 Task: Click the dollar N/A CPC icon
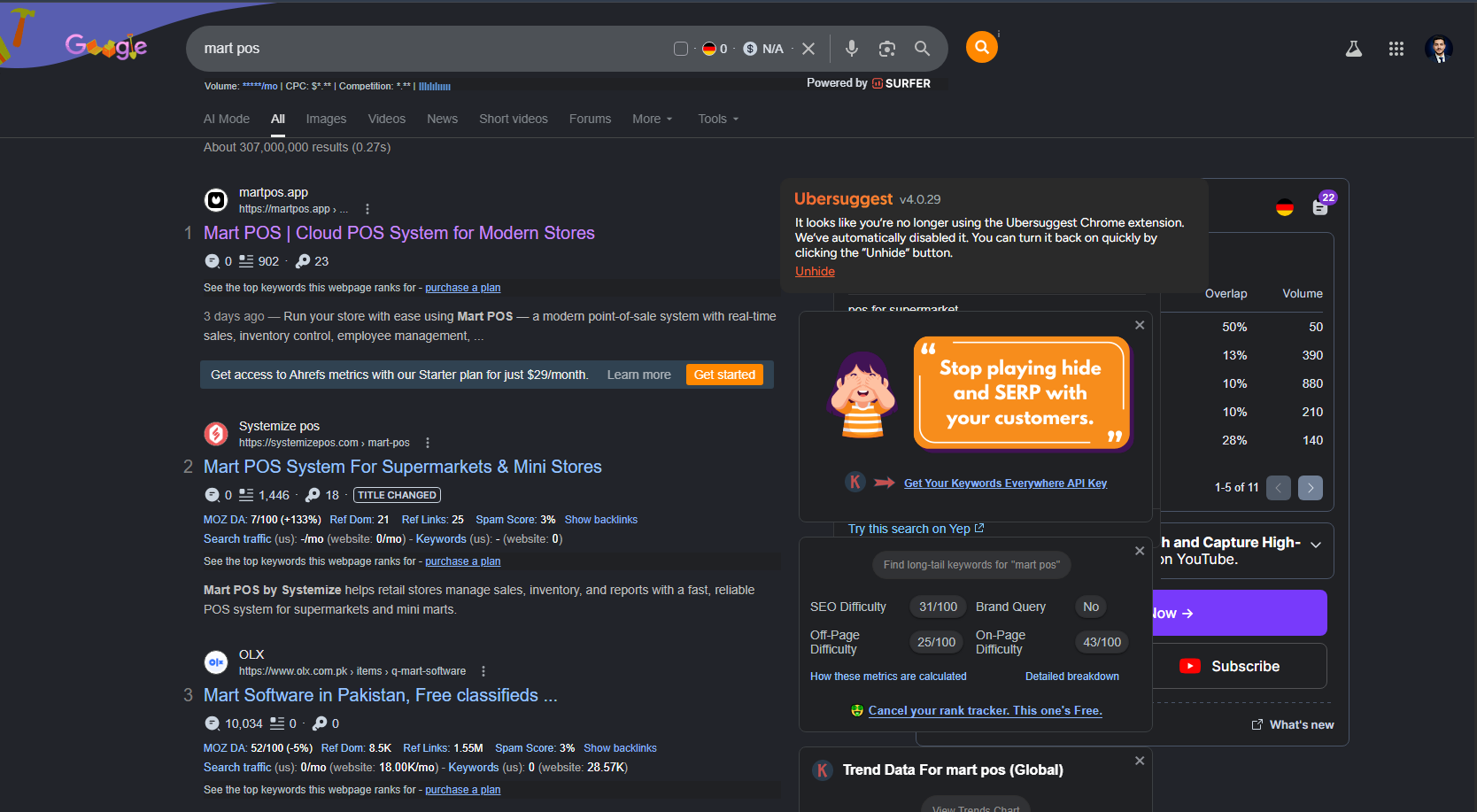pos(750,49)
